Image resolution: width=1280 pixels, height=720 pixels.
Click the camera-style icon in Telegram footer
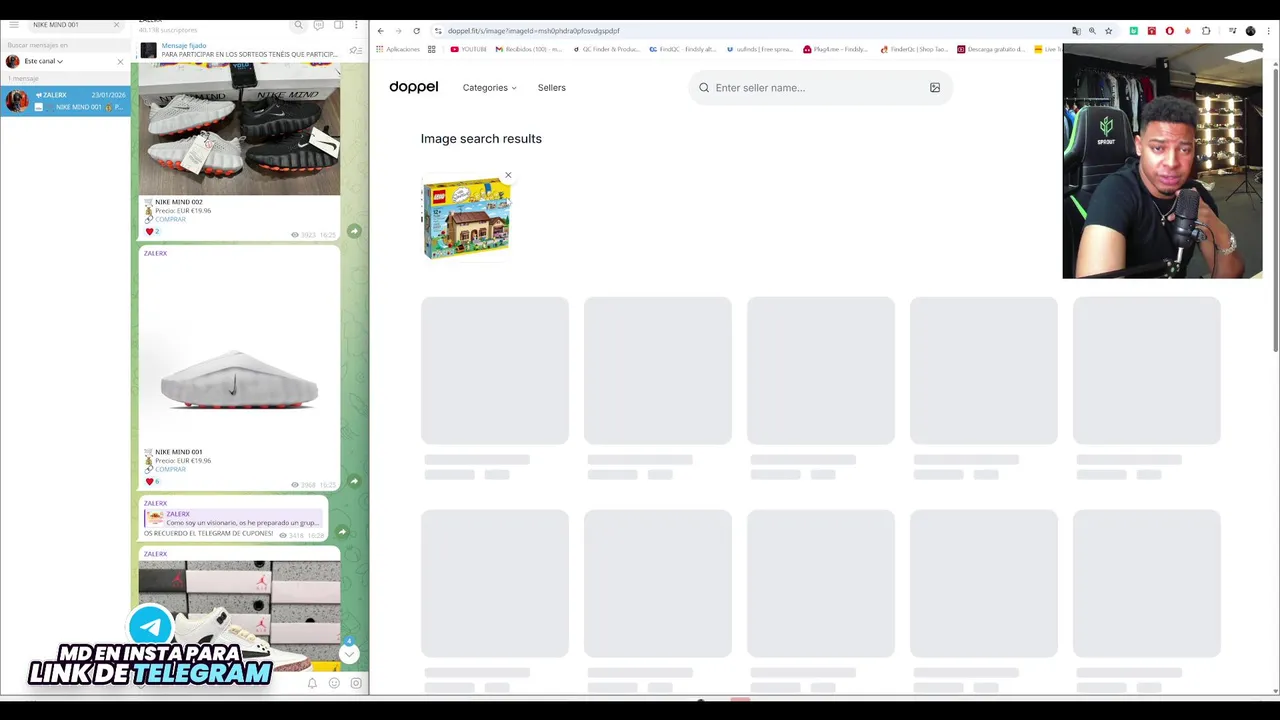point(356,683)
